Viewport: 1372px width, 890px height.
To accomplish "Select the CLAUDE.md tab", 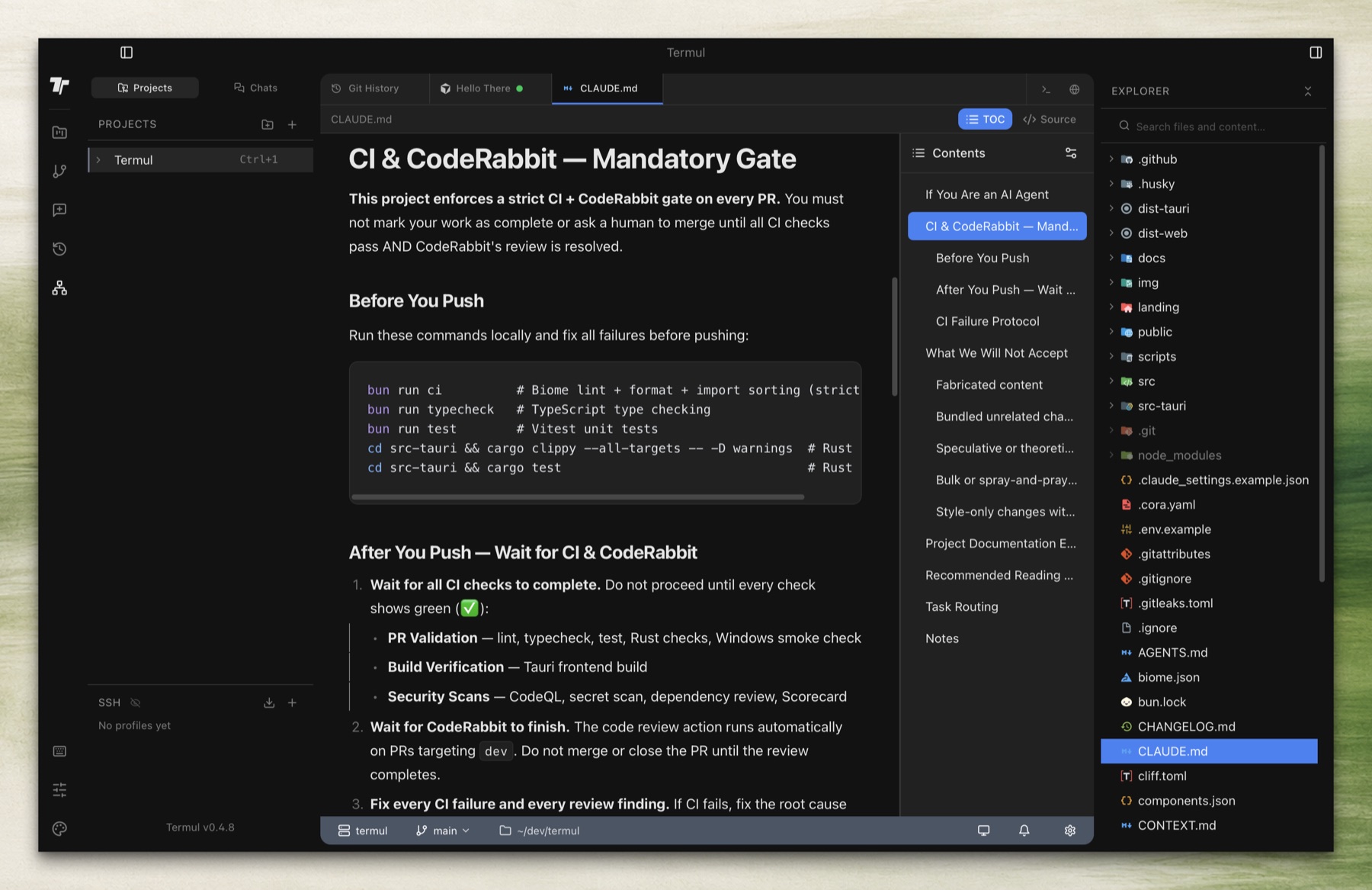I will pos(607,88).
